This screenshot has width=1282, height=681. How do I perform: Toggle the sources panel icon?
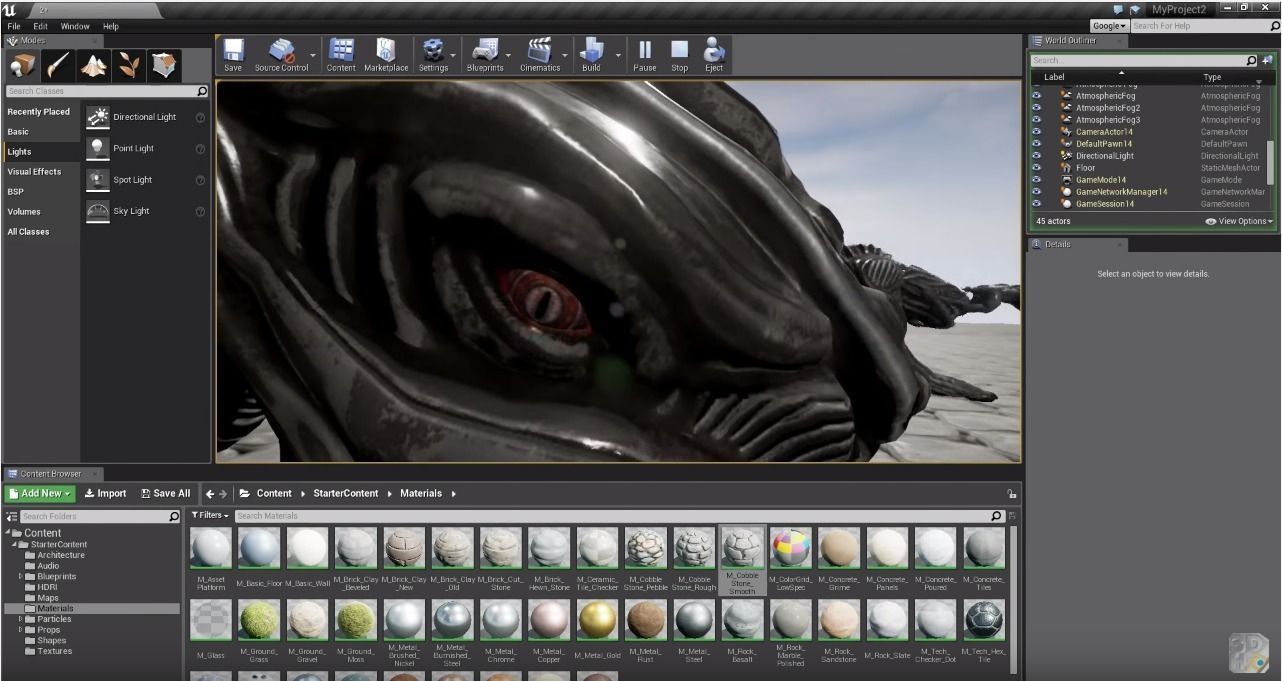tap(12, 517)
